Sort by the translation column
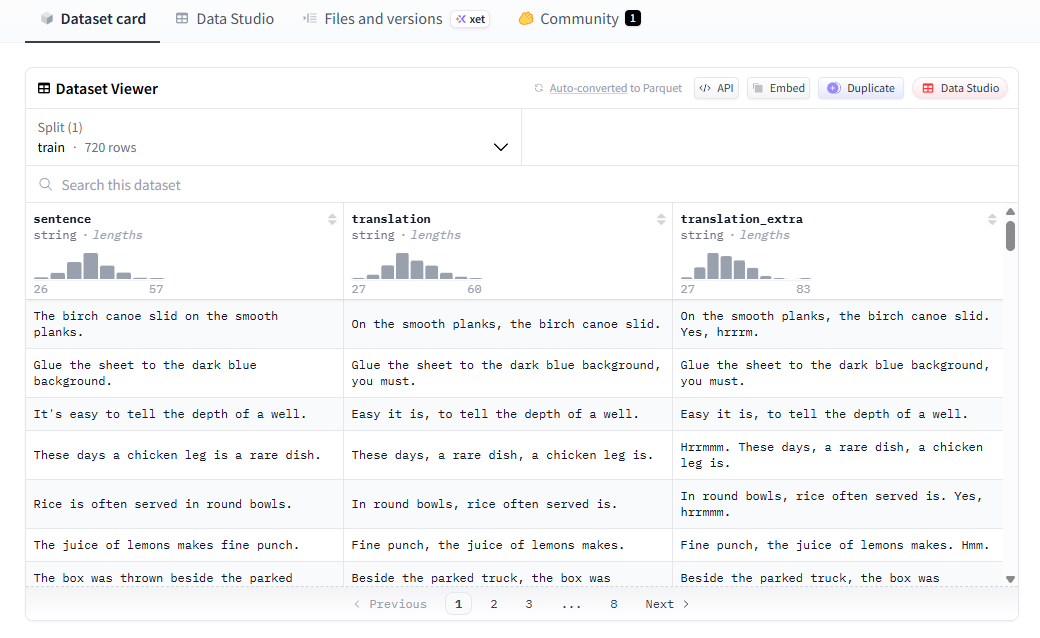 tap(661, 220)
